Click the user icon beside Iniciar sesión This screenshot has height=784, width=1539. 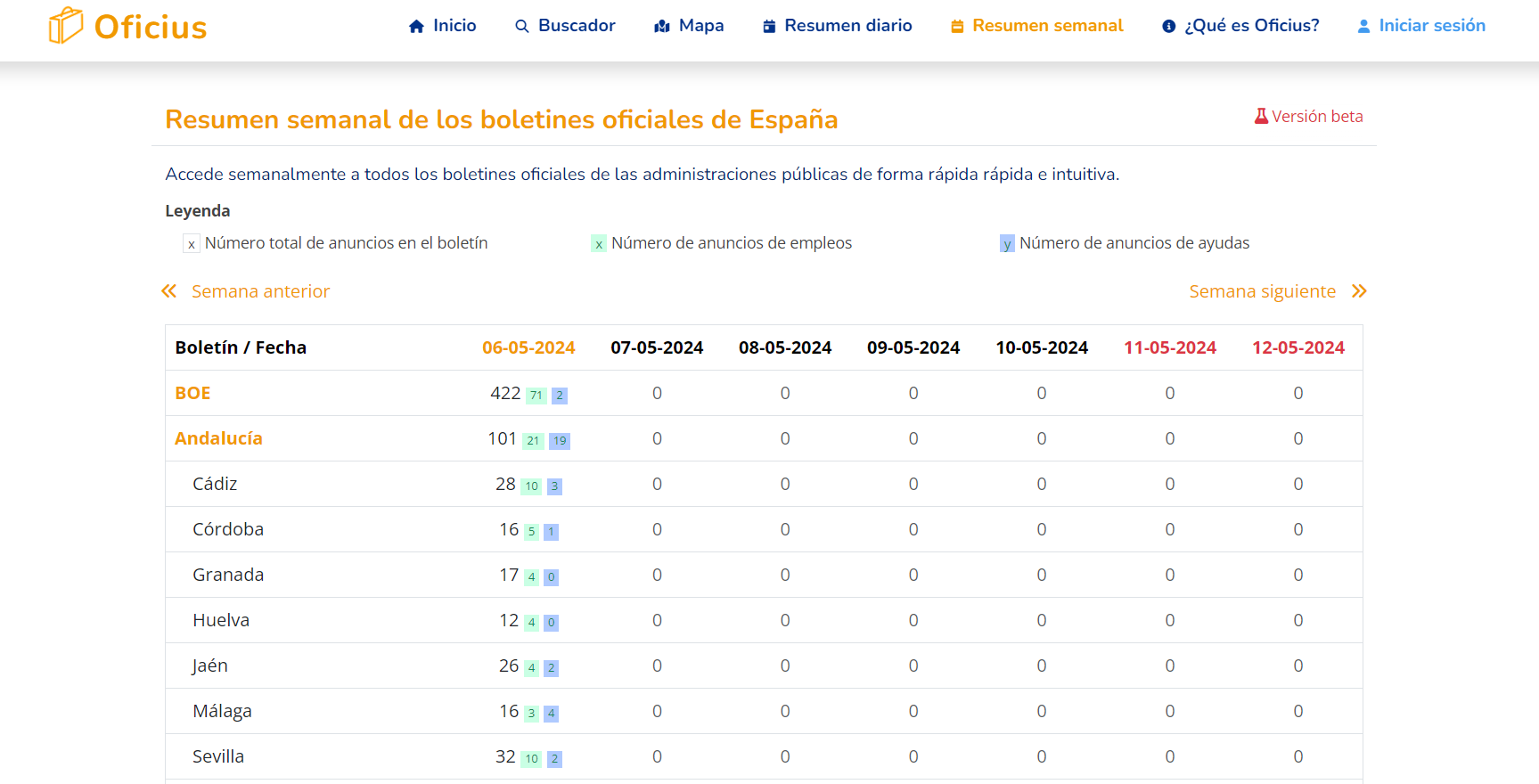pos(1363,27)
